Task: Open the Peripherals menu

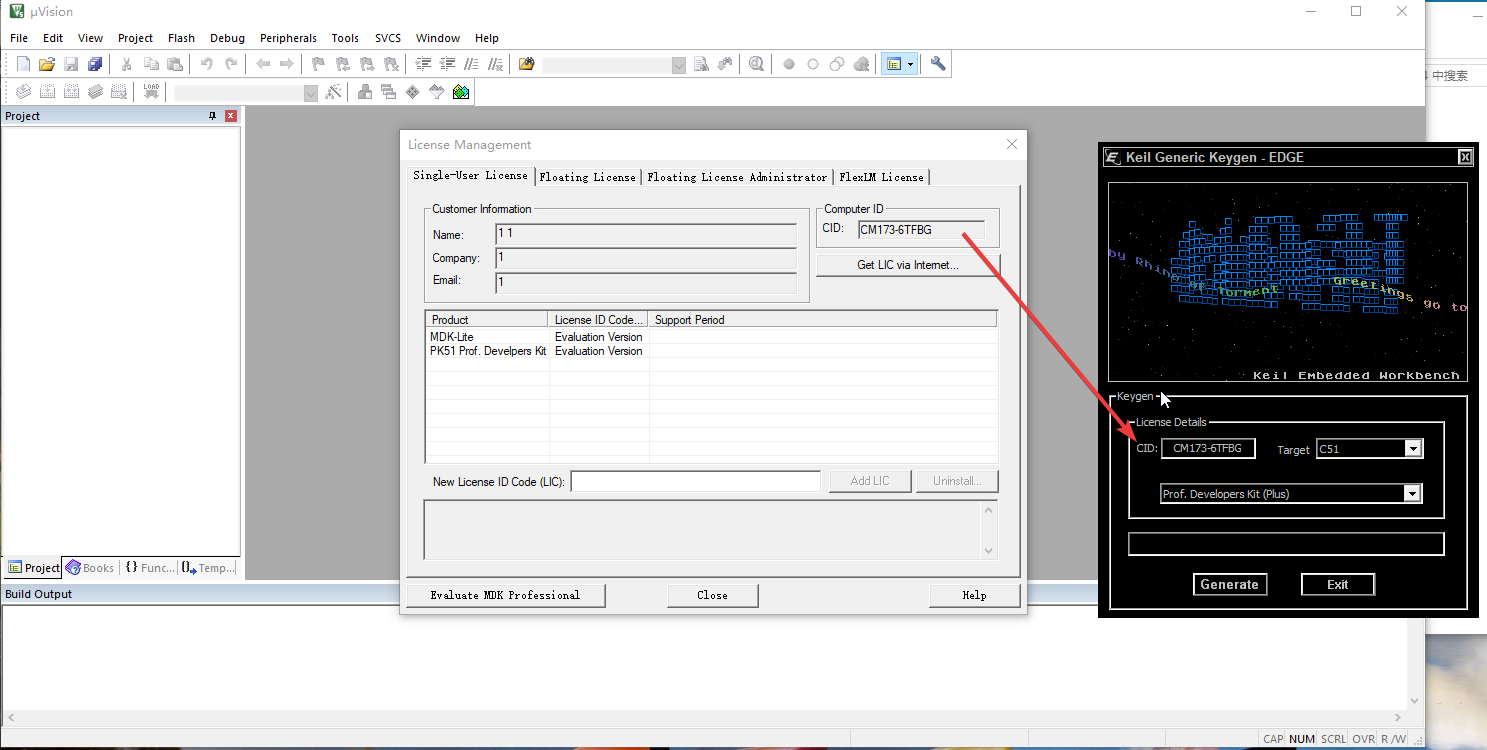Action: pyautogui.click(x=288, y=38)
